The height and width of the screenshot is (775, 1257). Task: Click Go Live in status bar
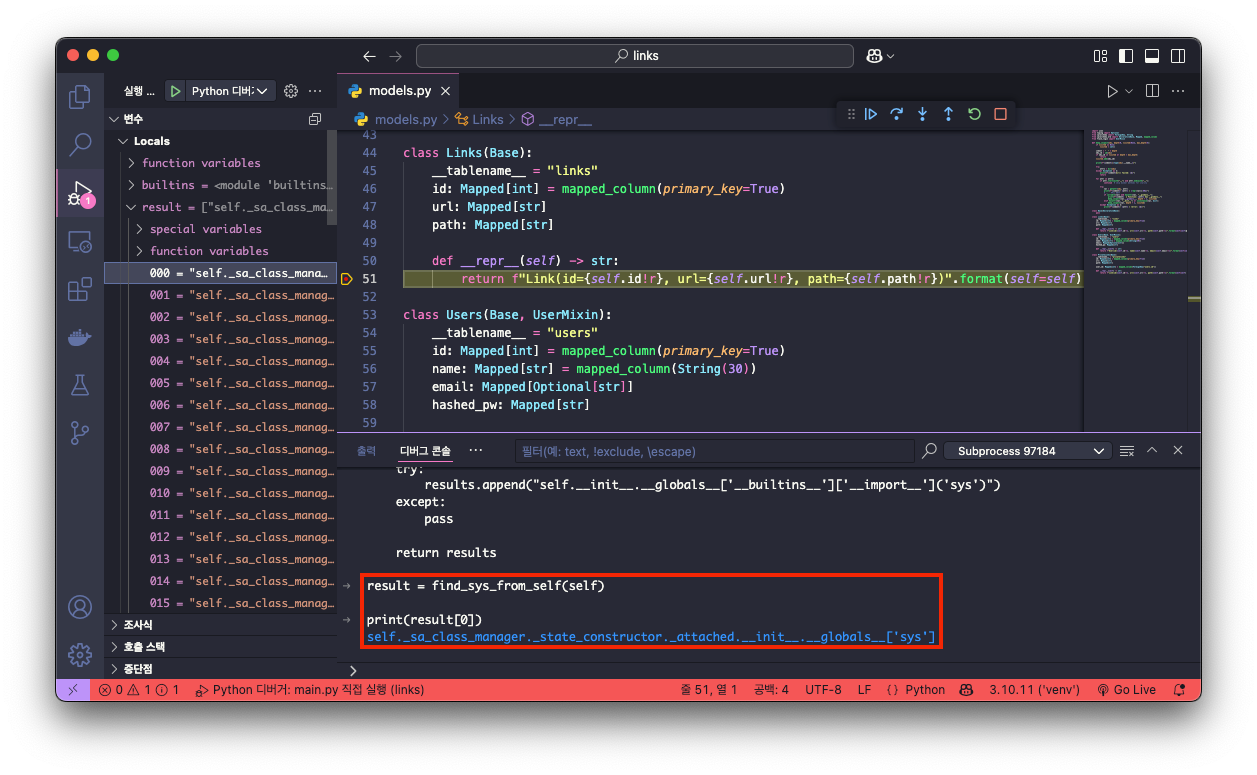pos(1126,690)
